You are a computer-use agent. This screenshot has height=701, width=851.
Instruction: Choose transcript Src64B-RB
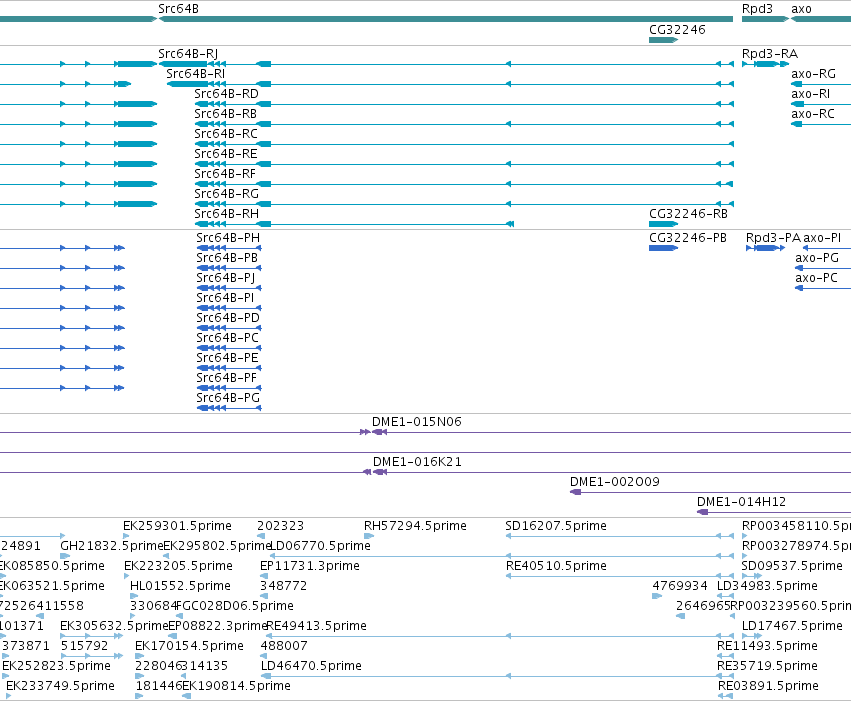tap(225, 114)
